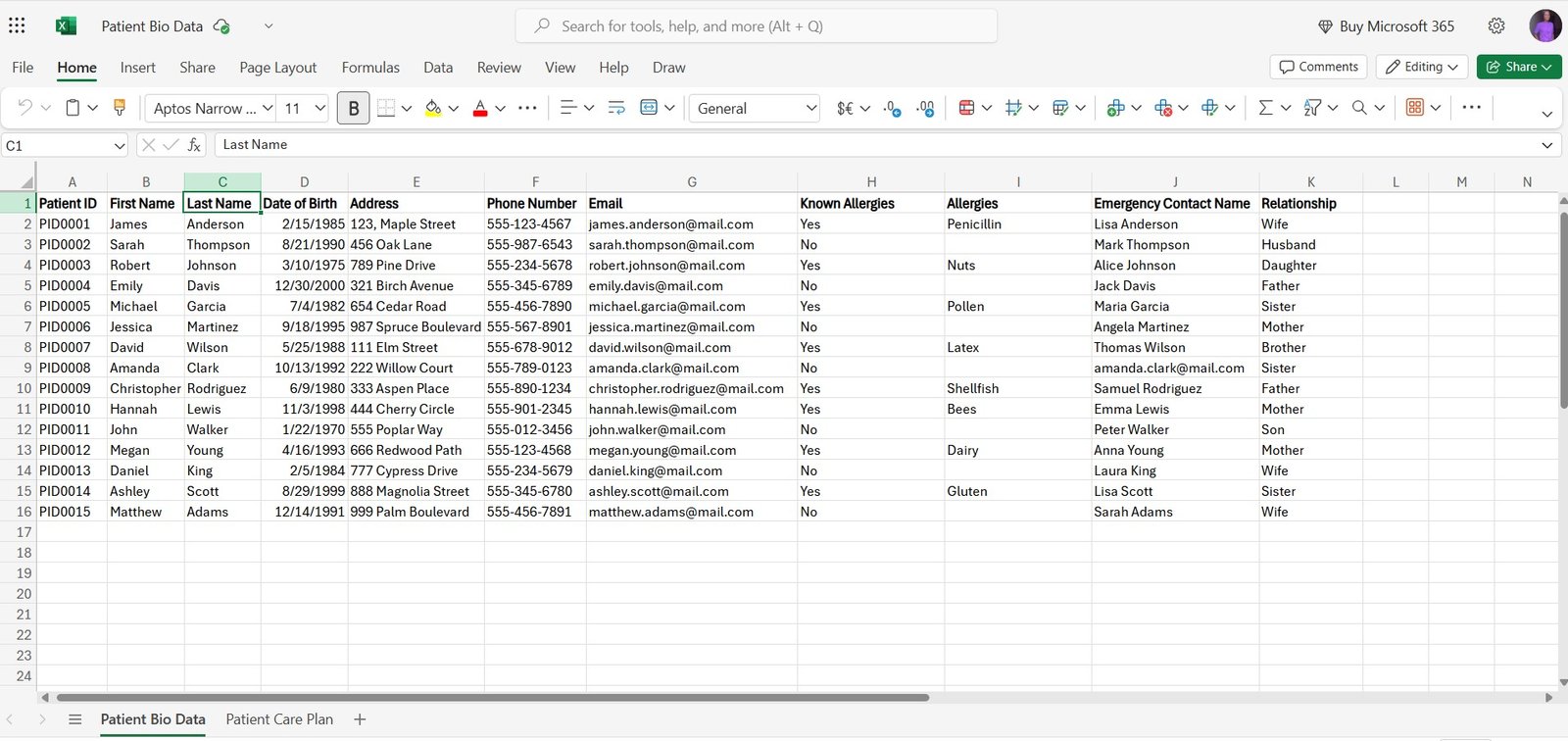Click the Conditional Formatting icon
Screen dimensions: 1568x741
coord(967,108)
